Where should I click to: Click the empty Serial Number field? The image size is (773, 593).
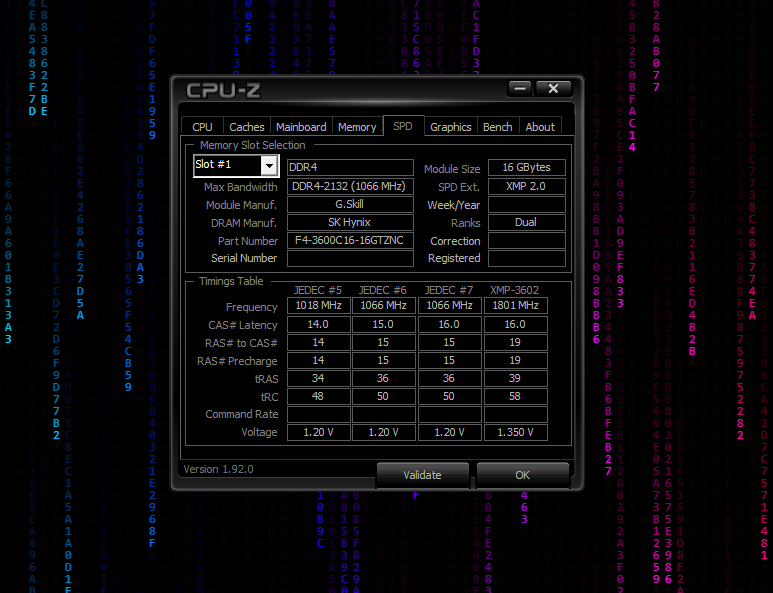(350, 258)
